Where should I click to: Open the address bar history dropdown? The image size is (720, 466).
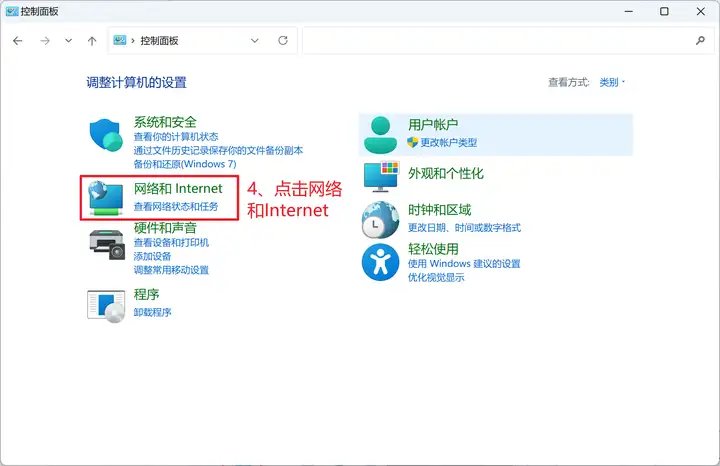254,40
